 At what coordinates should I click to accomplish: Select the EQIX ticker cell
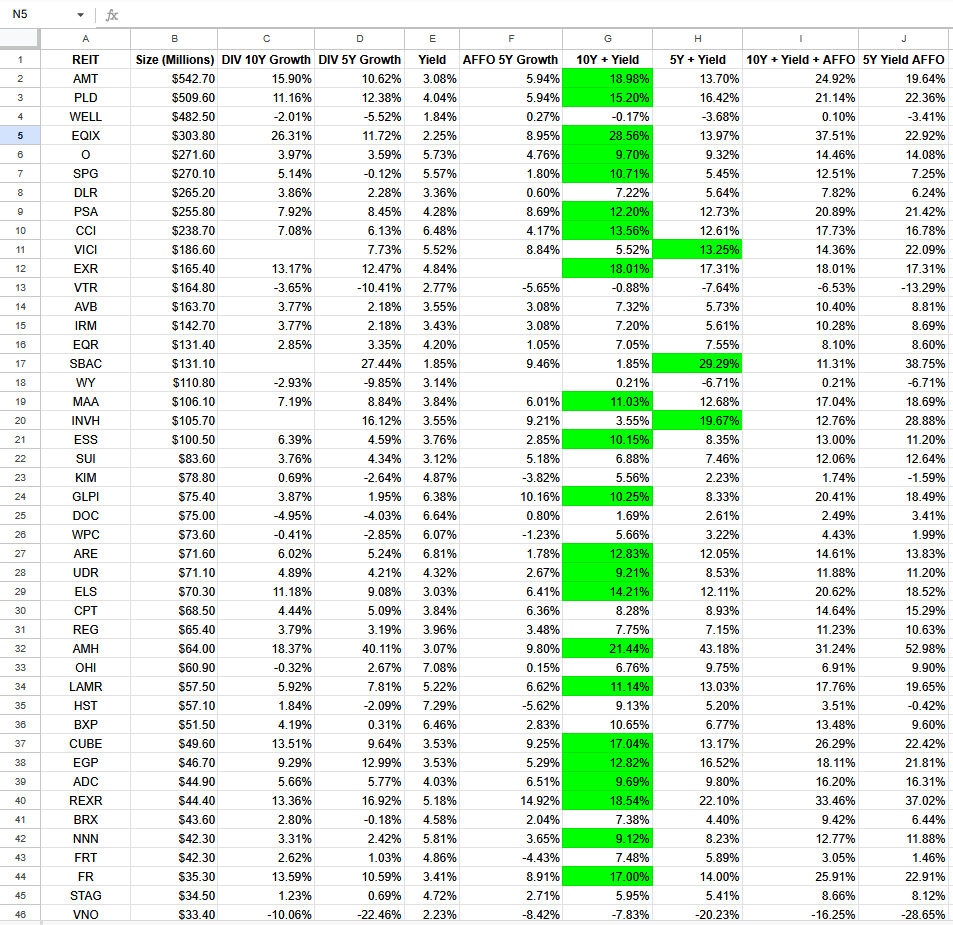(x=86, y=136)
